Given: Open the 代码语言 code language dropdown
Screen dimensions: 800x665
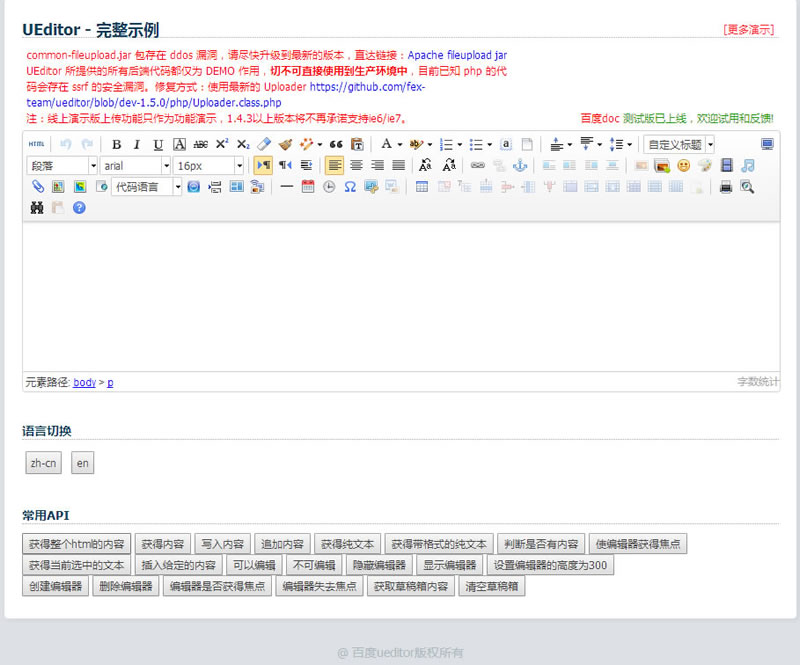Looking at the screenshot, I should coord(147,187).
